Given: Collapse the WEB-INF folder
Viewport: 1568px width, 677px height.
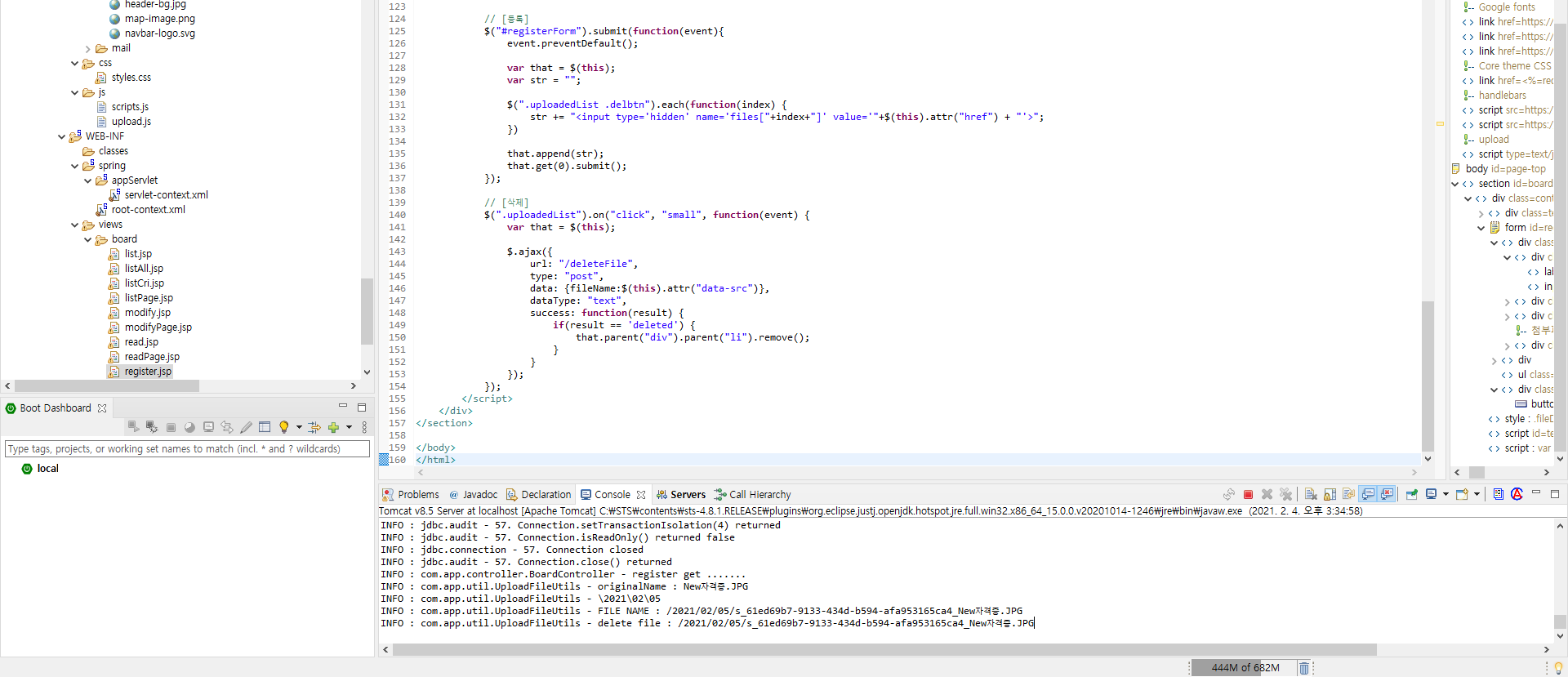Looking at the screenshot, I should 62,136.
